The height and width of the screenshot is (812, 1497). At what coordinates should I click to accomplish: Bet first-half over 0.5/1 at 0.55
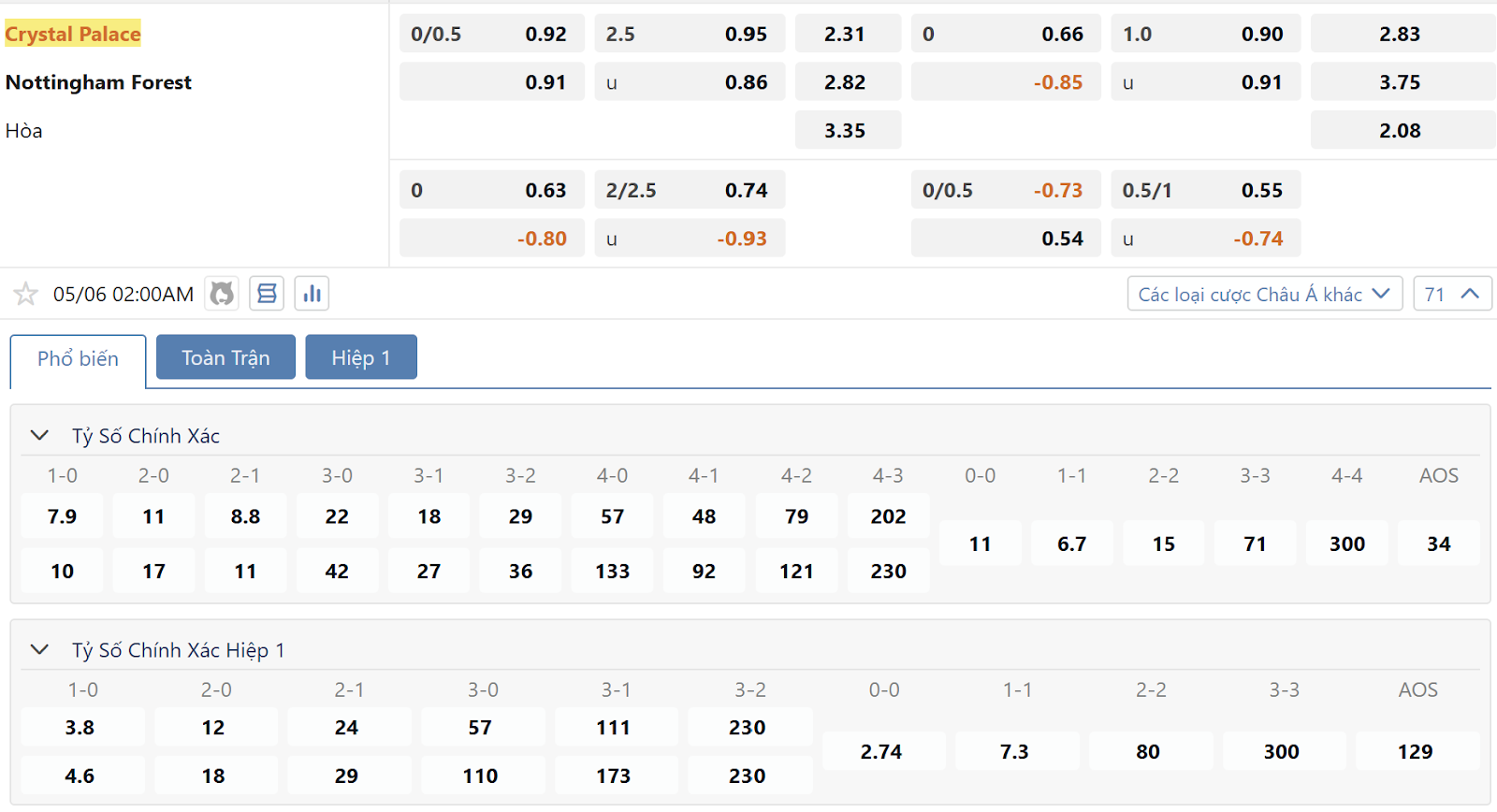(1206, 190)
